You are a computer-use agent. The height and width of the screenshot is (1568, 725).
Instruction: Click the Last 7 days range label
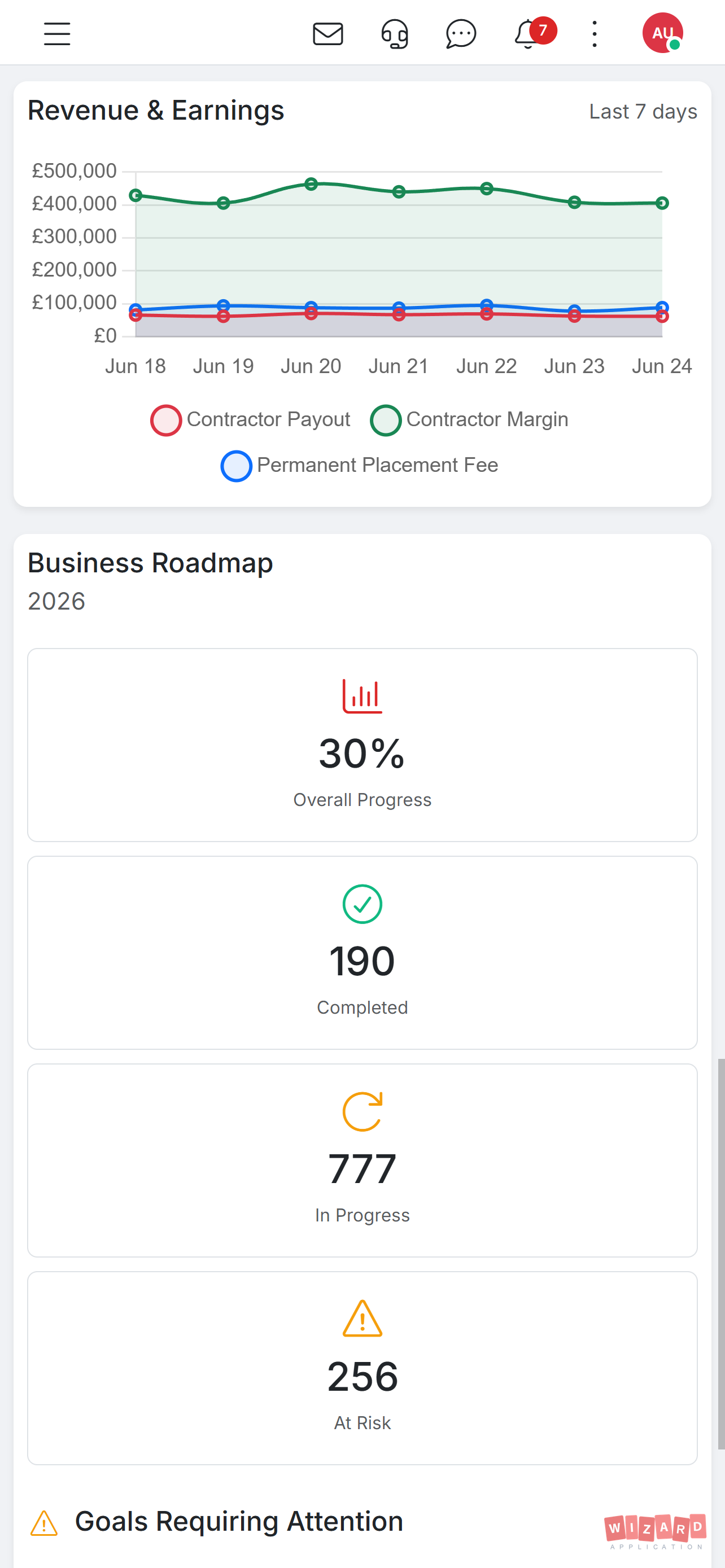coord(643,111)
